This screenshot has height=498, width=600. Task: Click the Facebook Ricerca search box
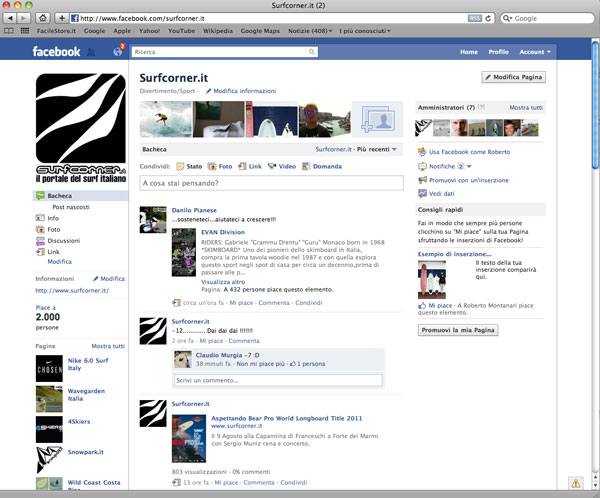185,51
